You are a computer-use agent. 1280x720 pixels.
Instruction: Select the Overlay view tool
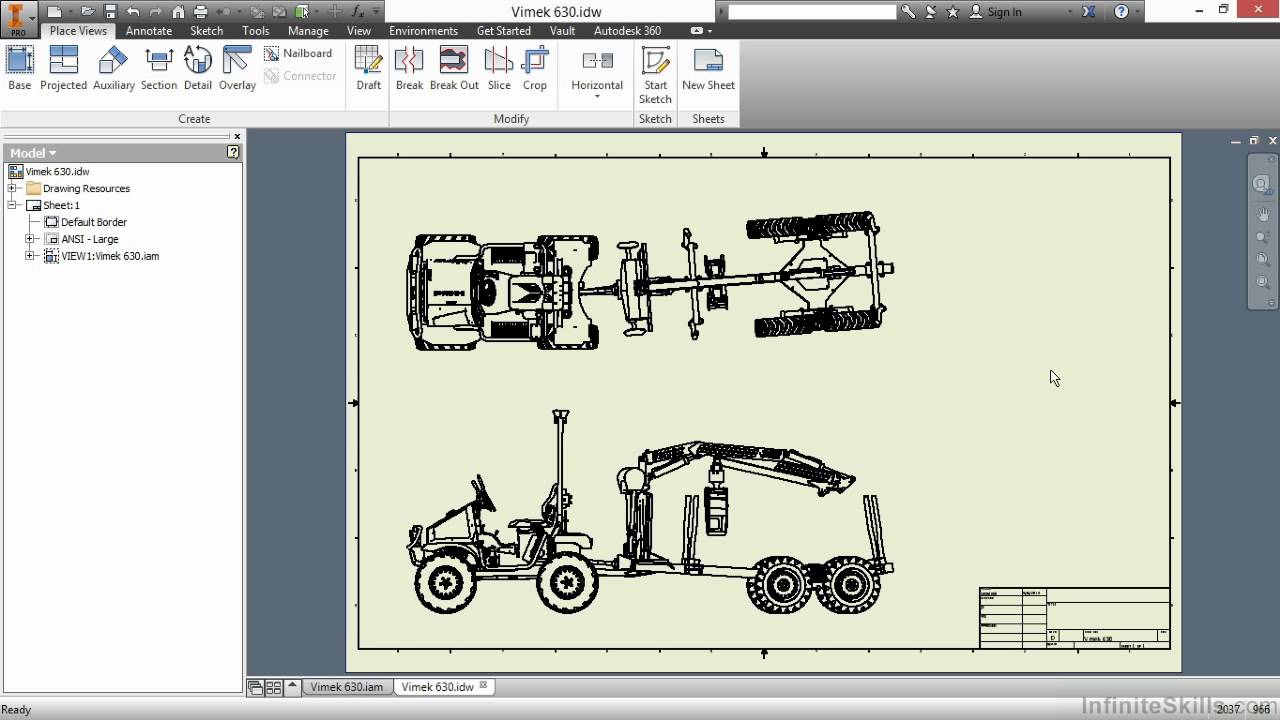tap(237, 68)
